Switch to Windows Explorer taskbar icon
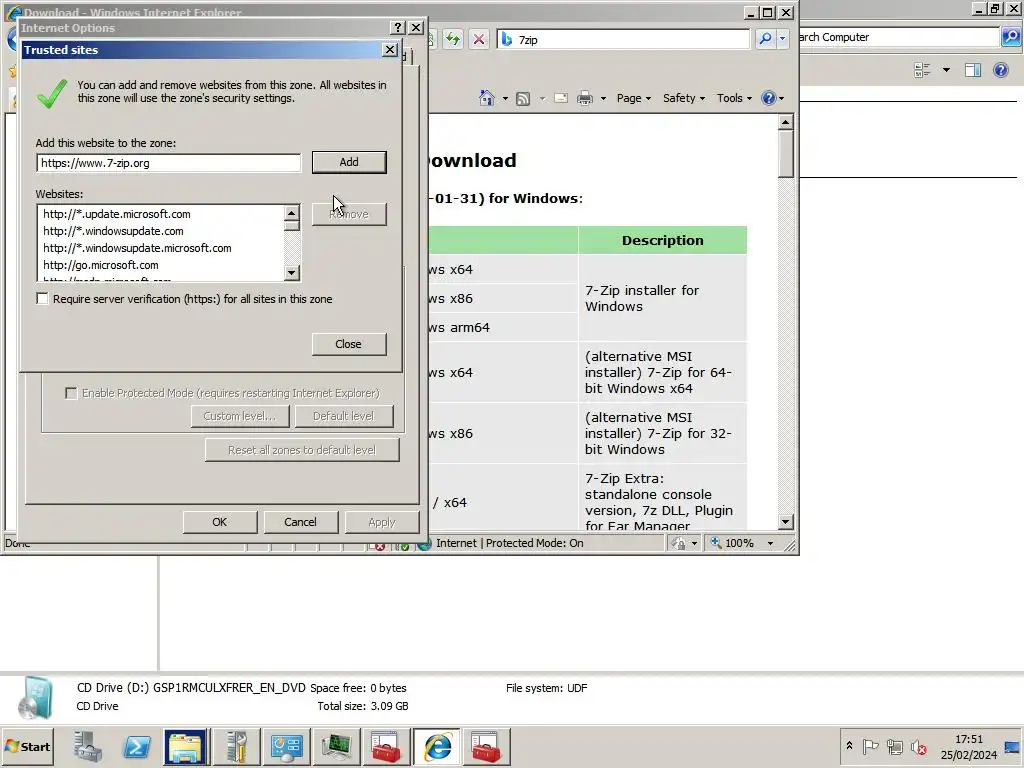The image size is (1024, 768). (185, 746)
